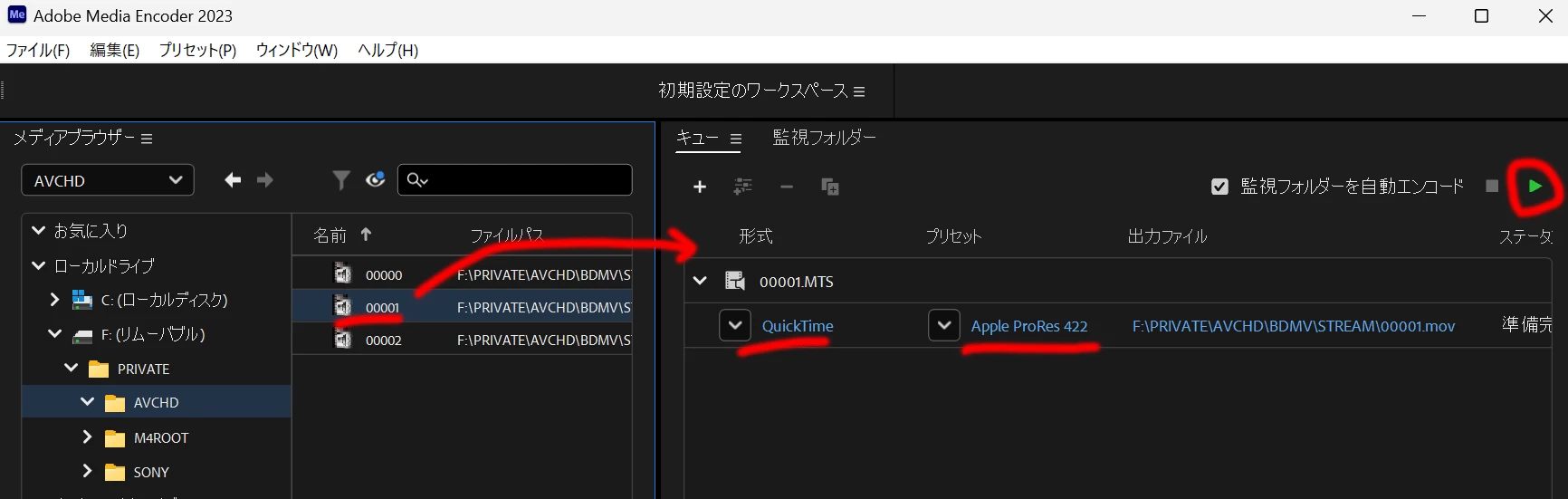Collapse the PRIVATE folder node
The height and width of the screenshot is (499, 1568).
[71, 368]
